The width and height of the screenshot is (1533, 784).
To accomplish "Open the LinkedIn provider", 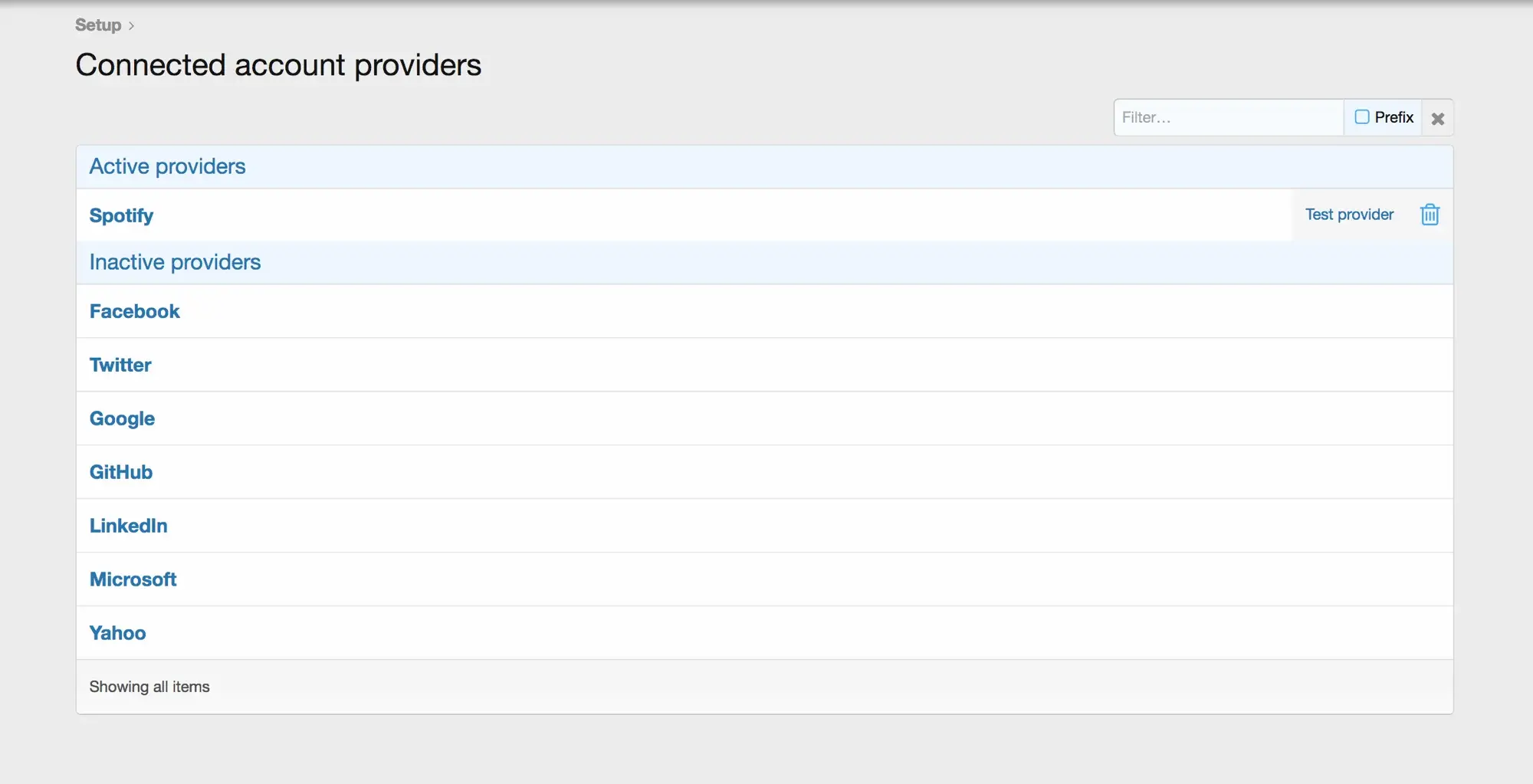I will point(128,526).
